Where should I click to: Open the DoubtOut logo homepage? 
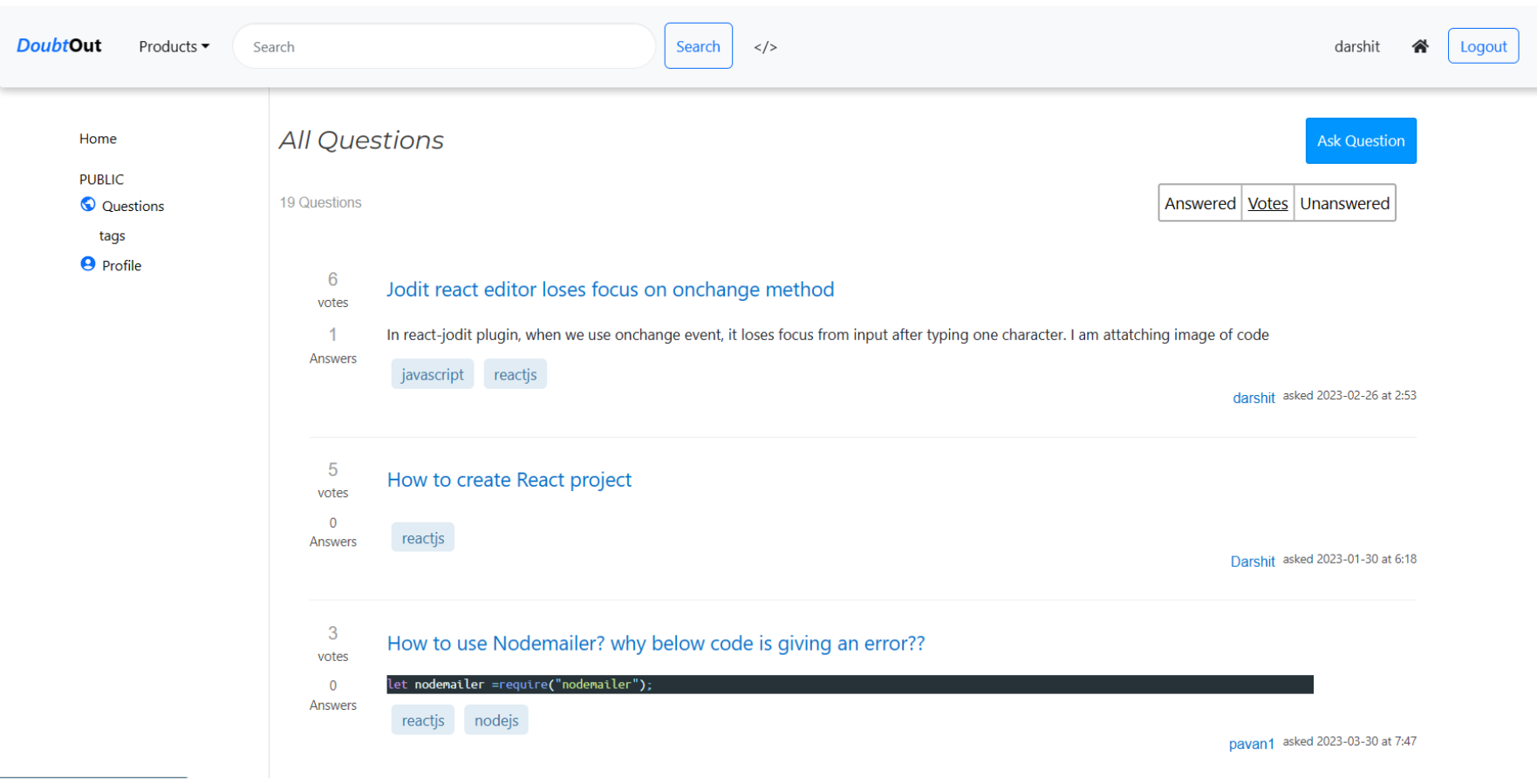click(x=59, y=45)
